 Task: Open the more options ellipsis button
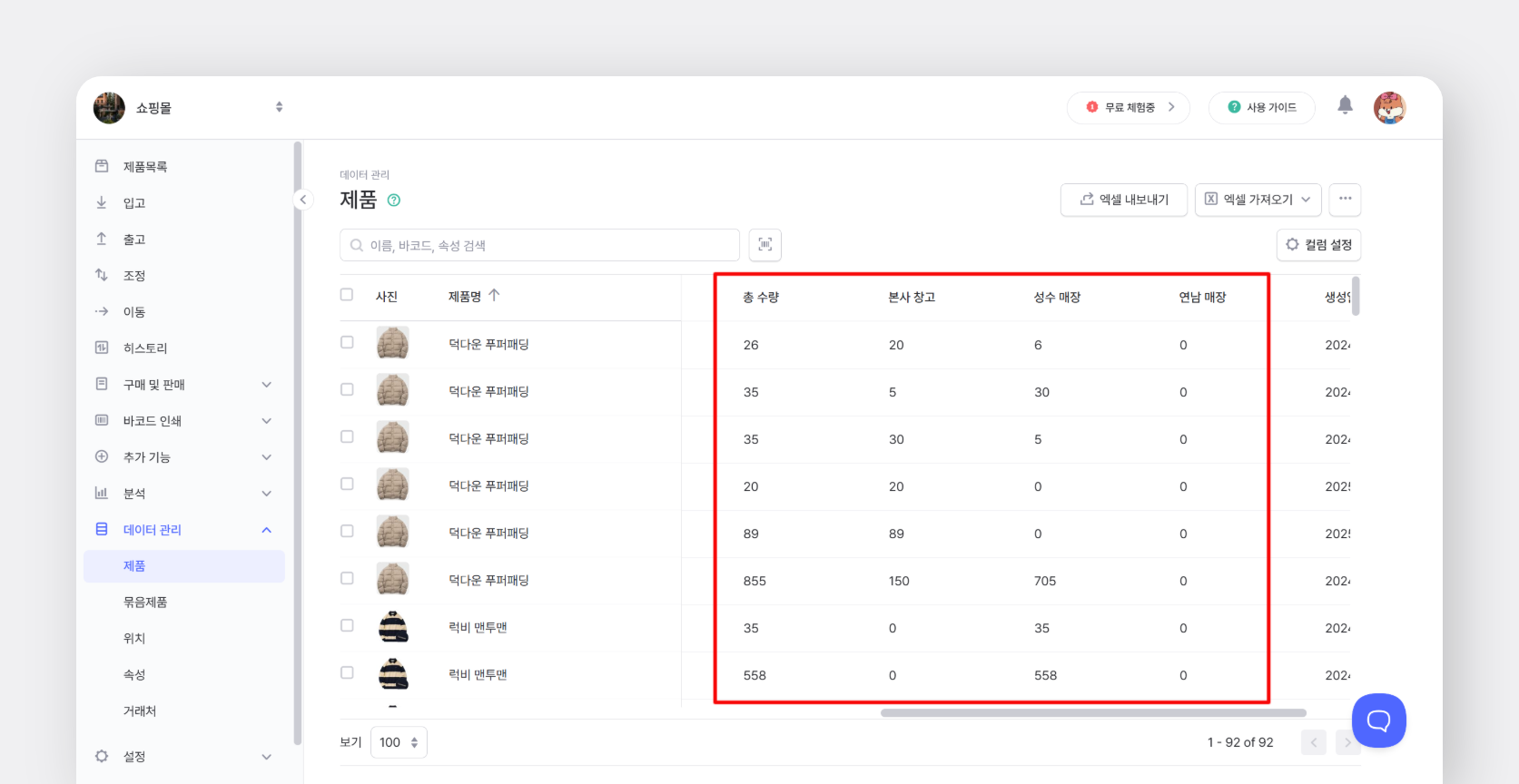(1345, 199)
